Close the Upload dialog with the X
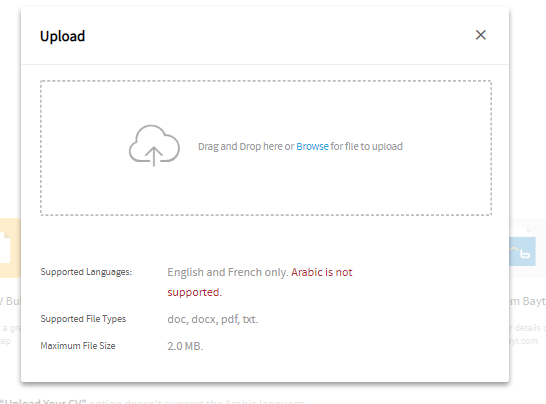Image resolution: width=546 pixels, height=404 pixels. [481, 35]
